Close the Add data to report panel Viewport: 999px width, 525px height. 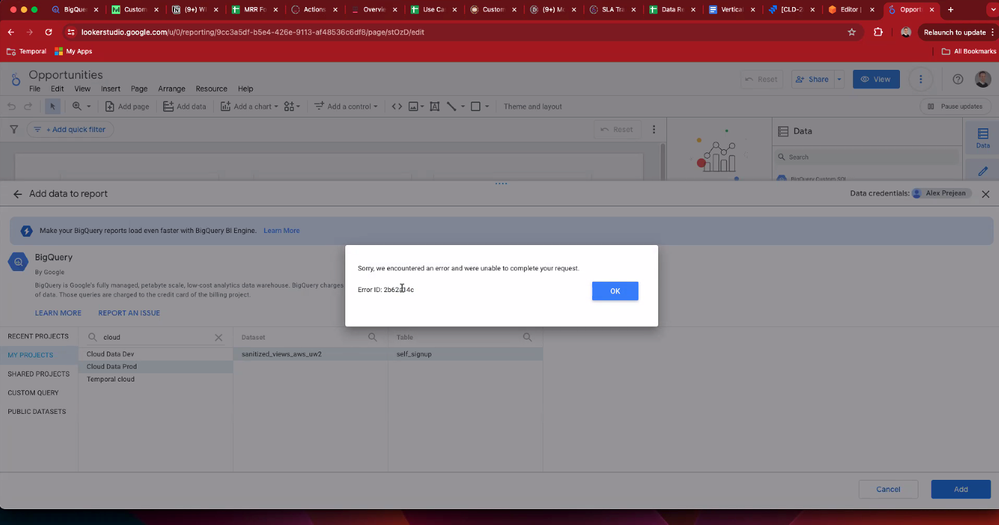click(986, 194)
